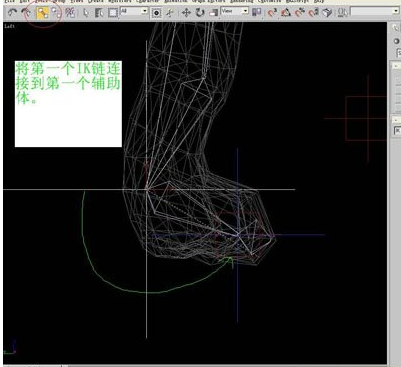
Task: Select the Bind to Space Warp tool
Action: pos(70,13)
